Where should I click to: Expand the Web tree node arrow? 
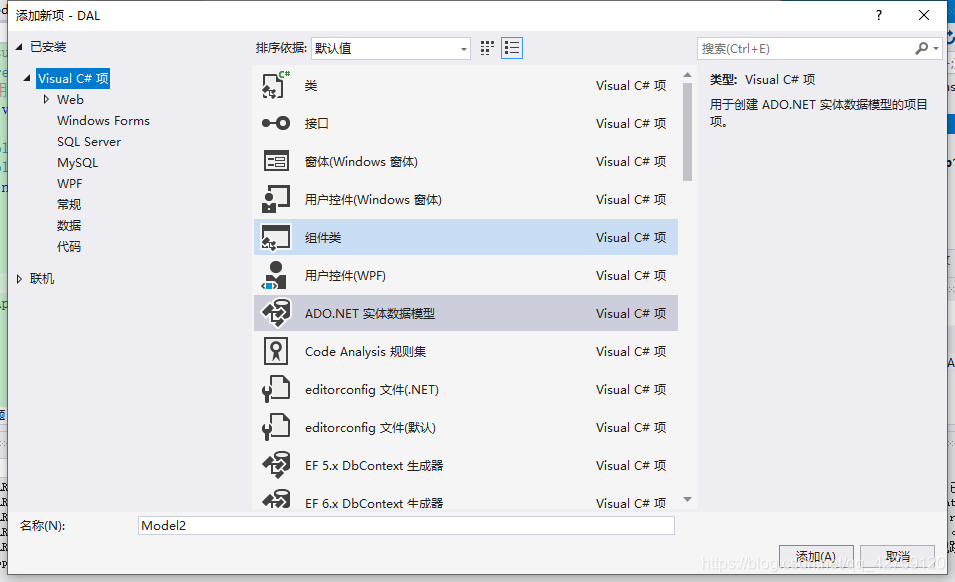point(46,99)
